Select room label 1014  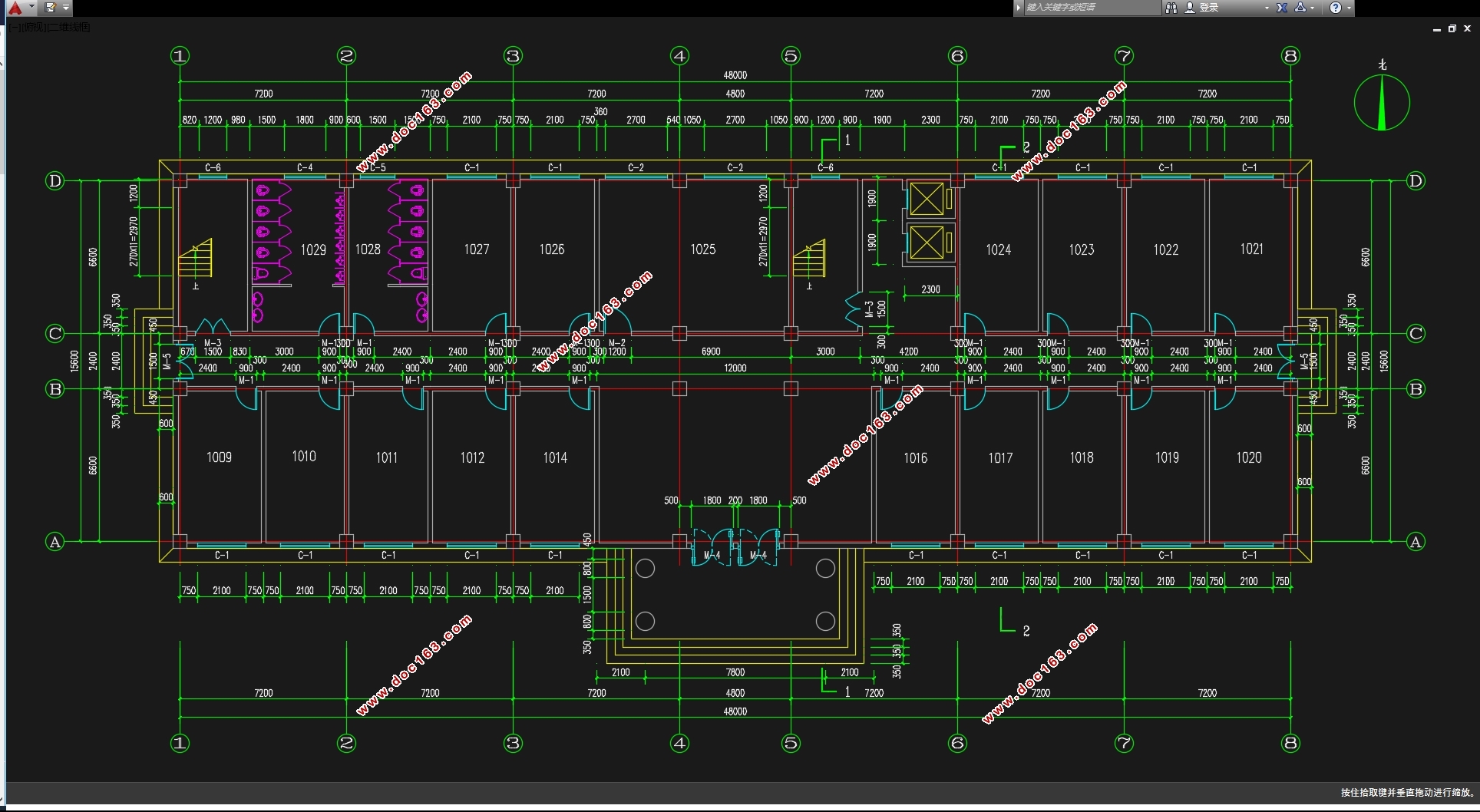coord(555,458)
